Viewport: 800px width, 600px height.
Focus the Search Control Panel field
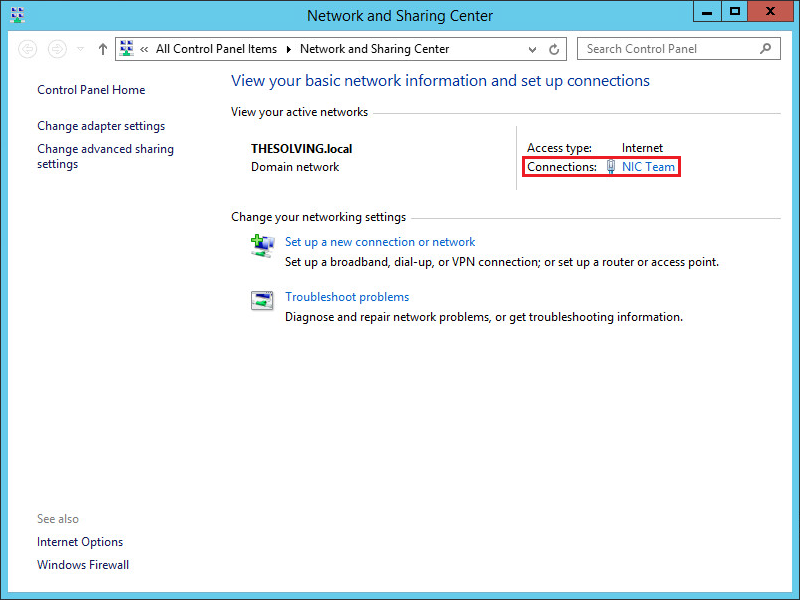coord(665,48)
